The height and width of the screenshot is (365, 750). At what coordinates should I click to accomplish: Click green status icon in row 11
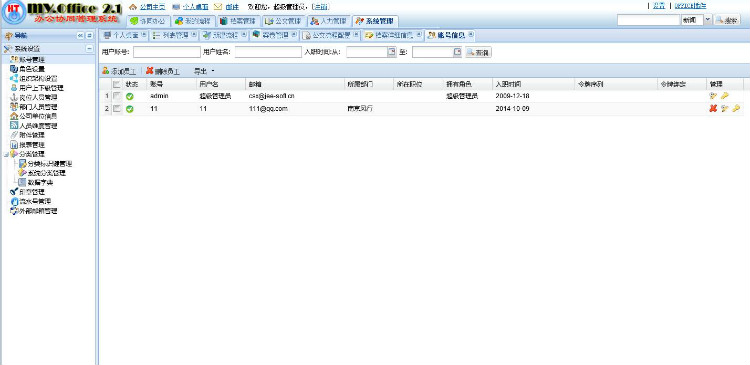[x=130, y=109]
